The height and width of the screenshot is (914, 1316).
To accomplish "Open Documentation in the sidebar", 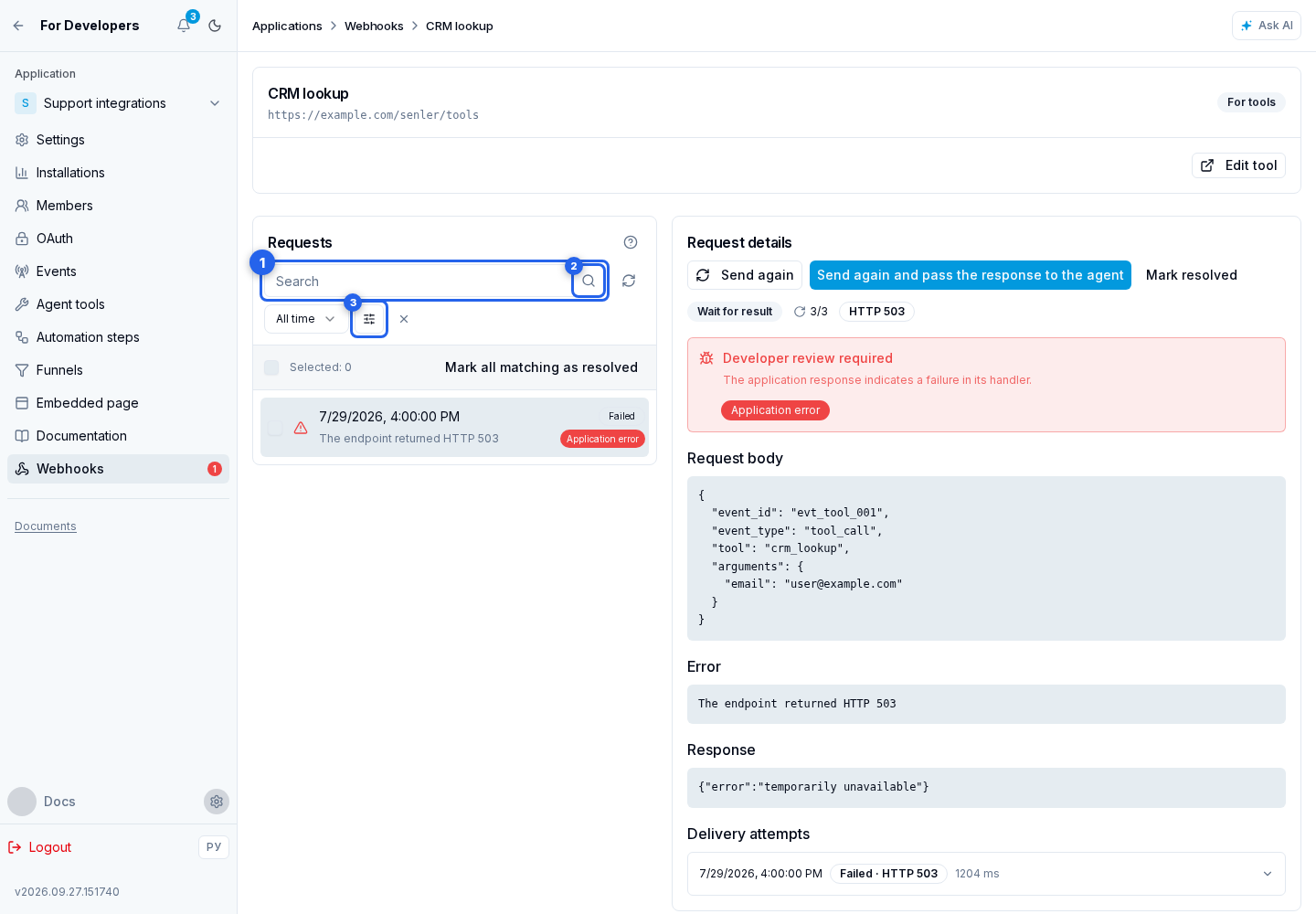I will point(118,436).
